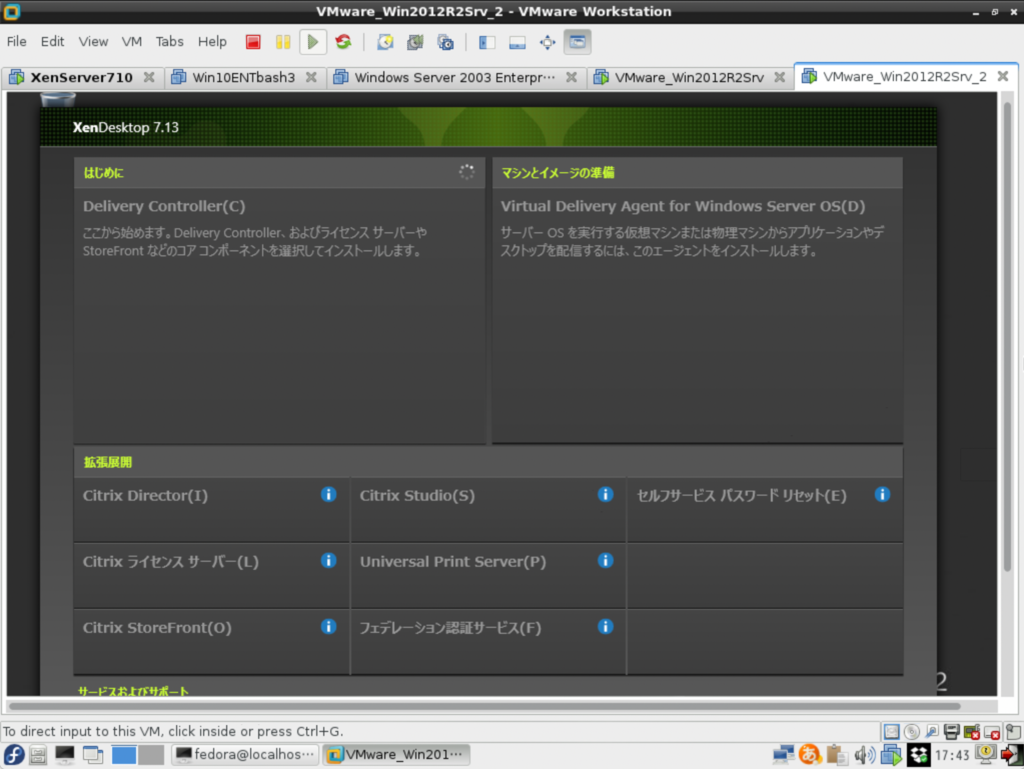1024x769 pixels.
Task: Install Universal Print Server(P)
Action: coord(453,561)
